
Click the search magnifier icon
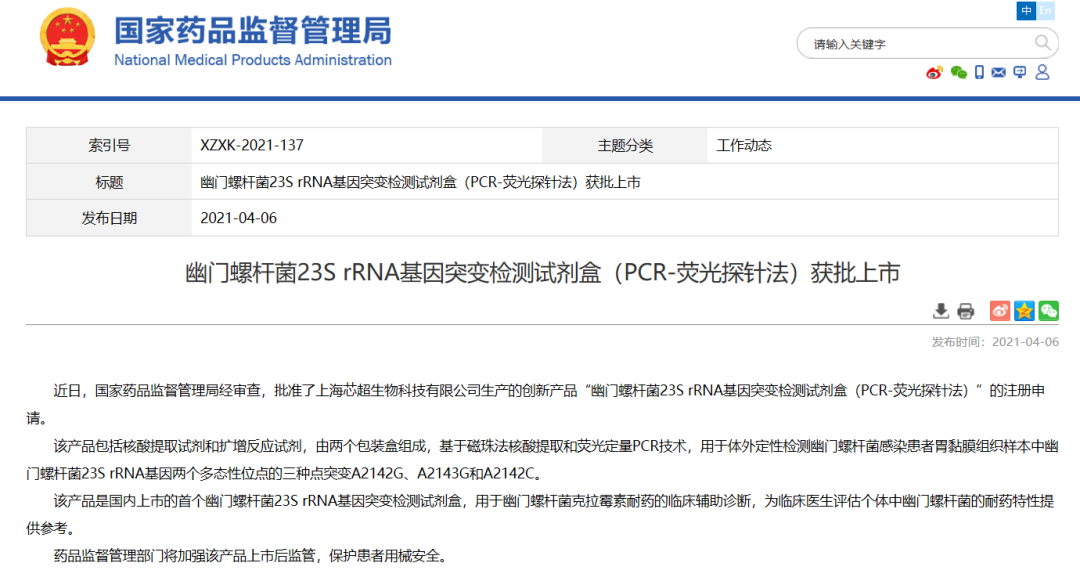pos(1043,43)
